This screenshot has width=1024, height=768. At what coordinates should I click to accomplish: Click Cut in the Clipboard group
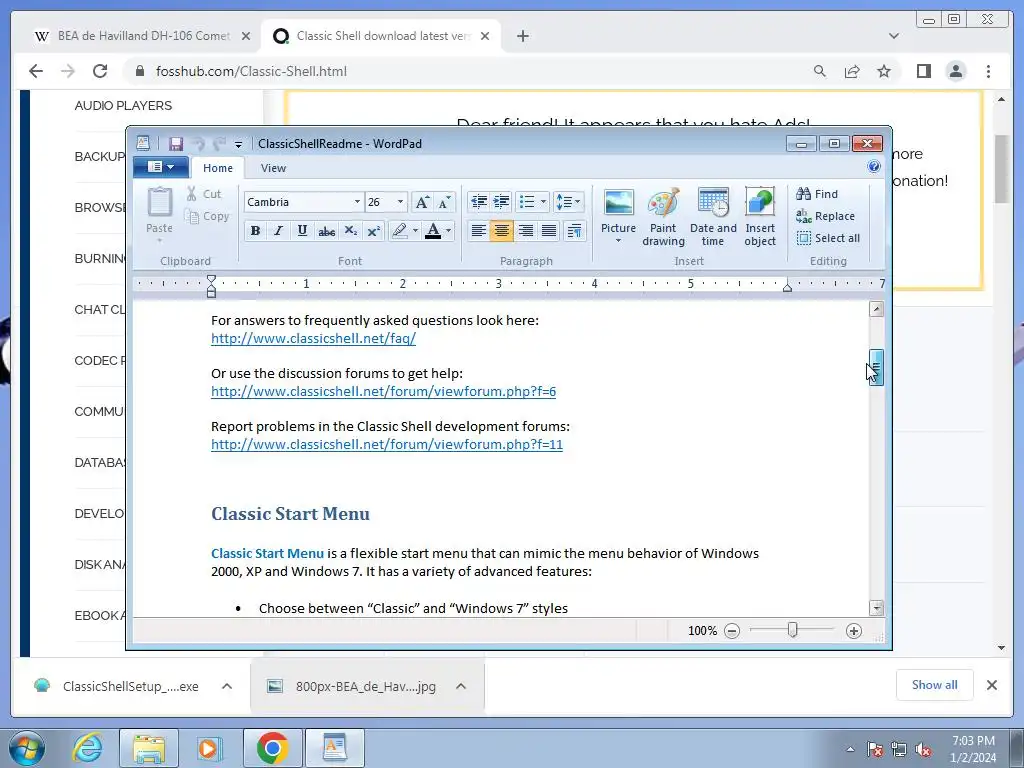click(x=204, y=194)
